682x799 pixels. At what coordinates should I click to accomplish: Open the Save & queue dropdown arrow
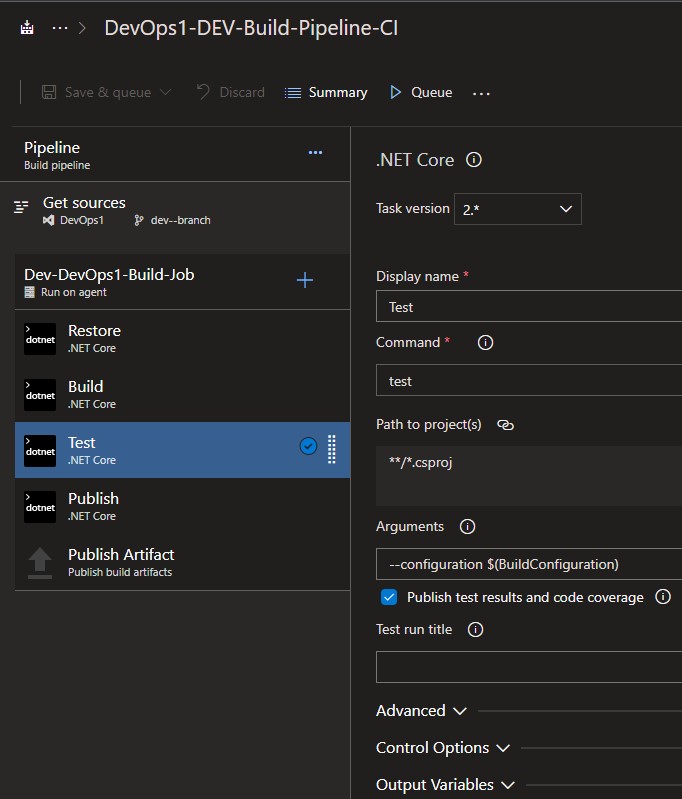point(165,92)
